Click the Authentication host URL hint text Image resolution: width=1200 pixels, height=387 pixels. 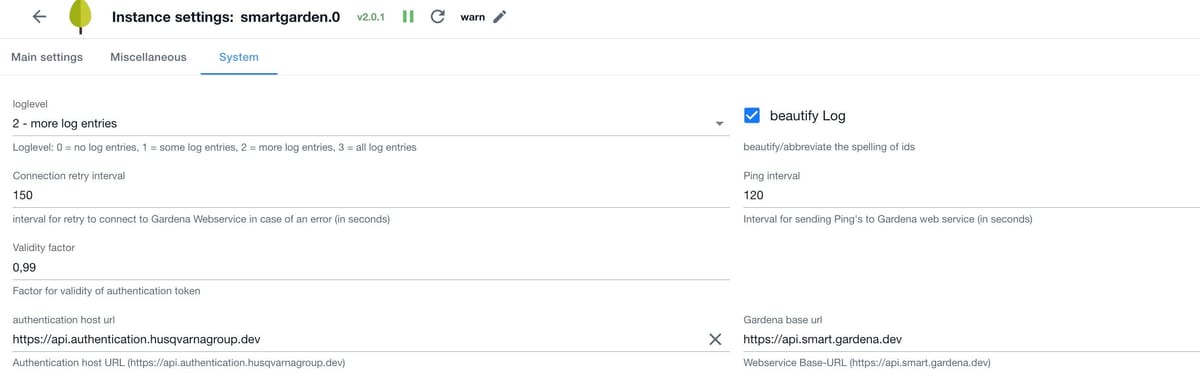179,362
